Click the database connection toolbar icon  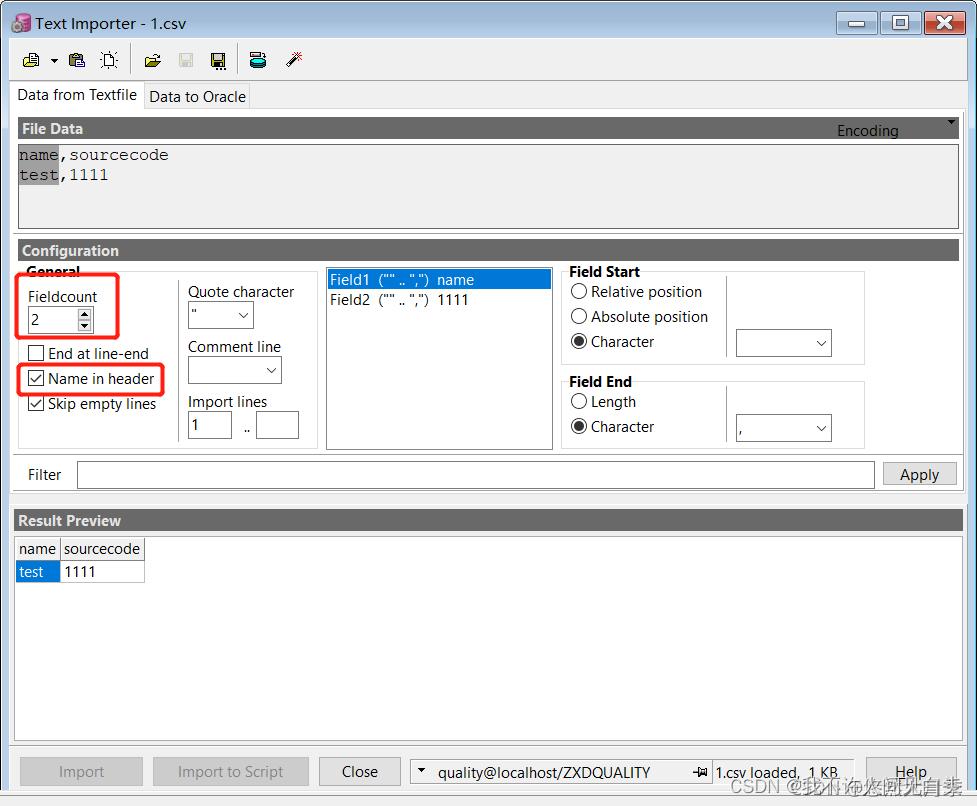tap(258, 60)
